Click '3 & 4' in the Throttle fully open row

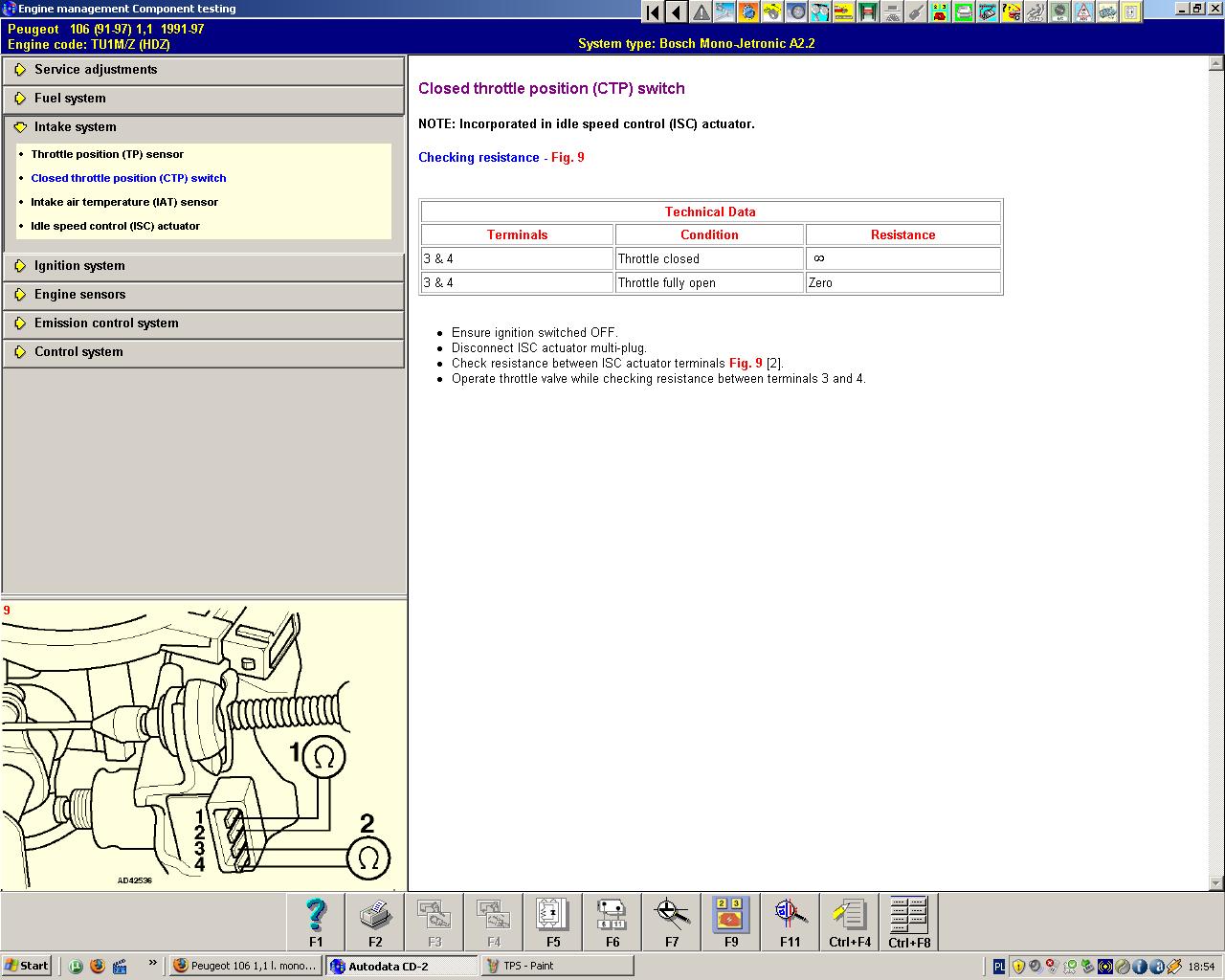point(517,283)
